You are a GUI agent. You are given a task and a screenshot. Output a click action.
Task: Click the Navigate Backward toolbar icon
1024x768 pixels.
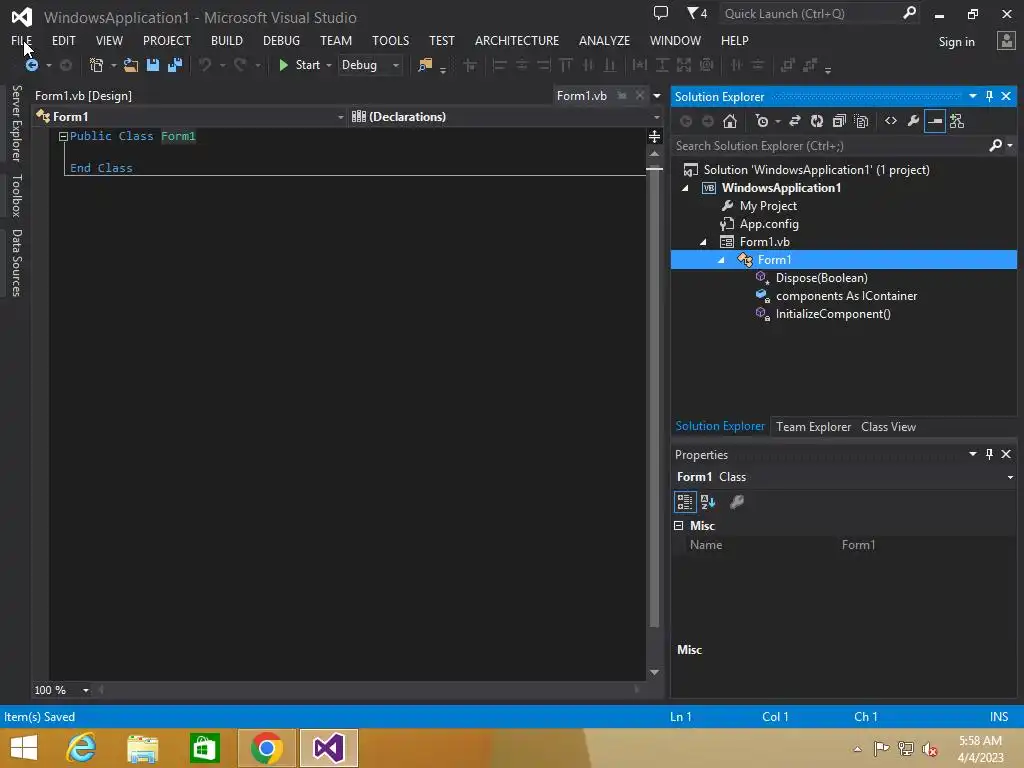(31, 65)
